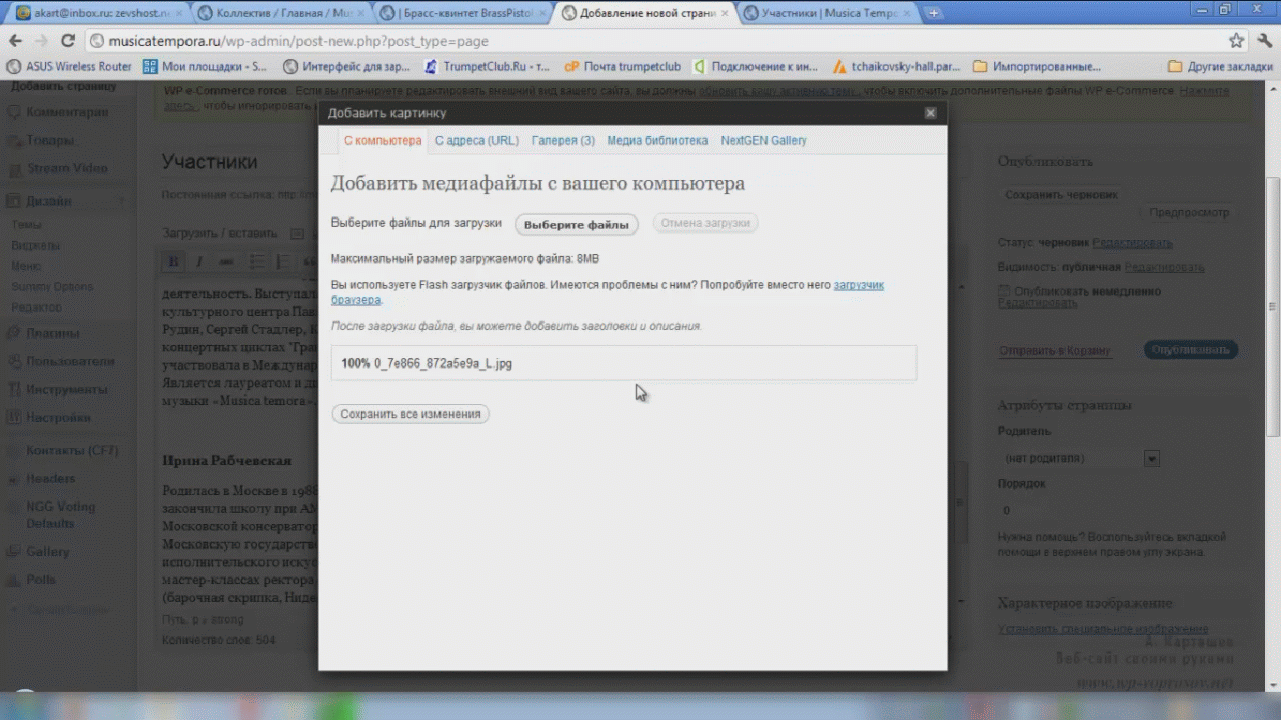1281x720 pixels.
Task: Click 'Редактировать' next to Видимость публичная
Action: (x=1164, y=268)
